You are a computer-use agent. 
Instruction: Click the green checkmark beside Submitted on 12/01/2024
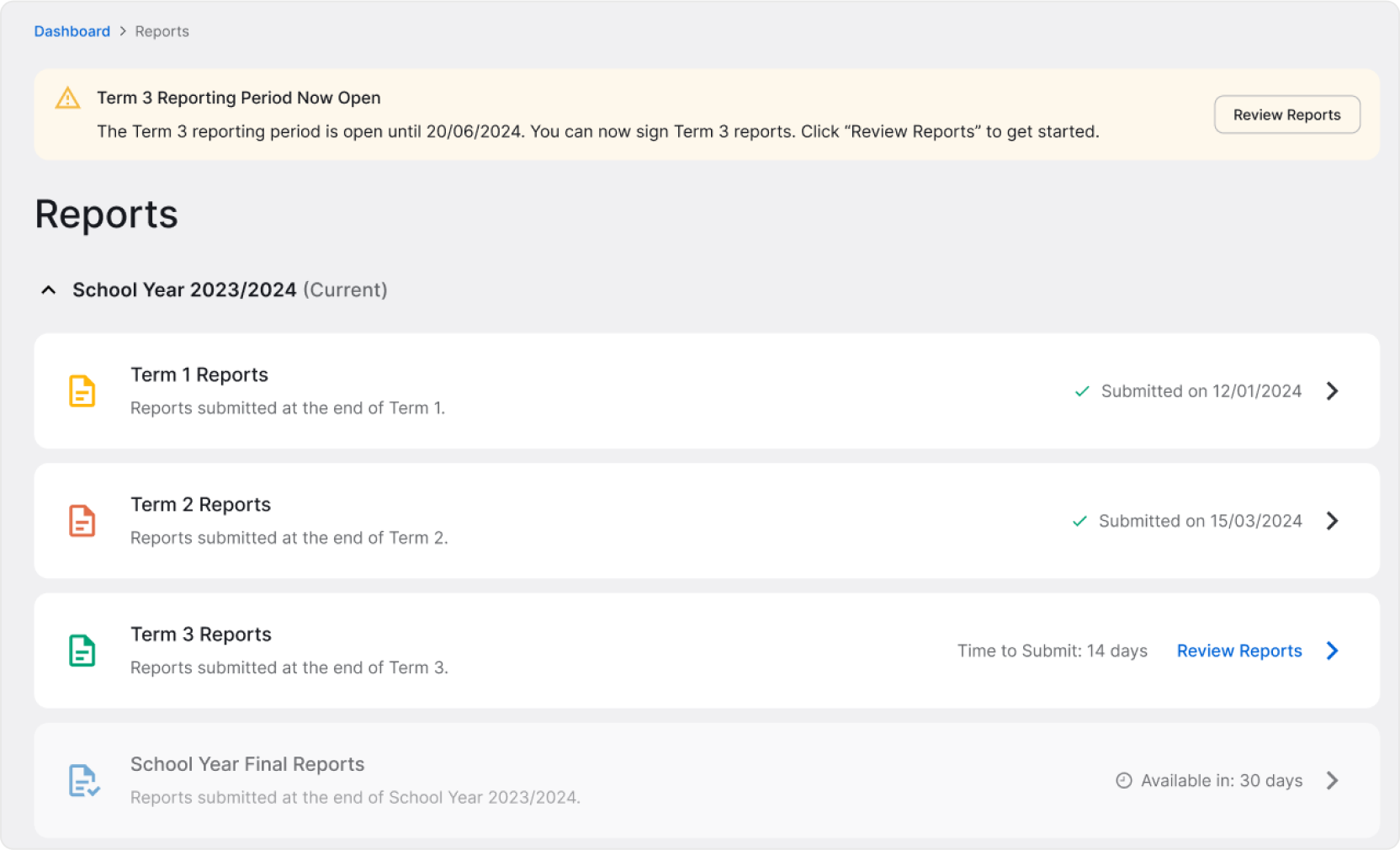click(1081, 391)
